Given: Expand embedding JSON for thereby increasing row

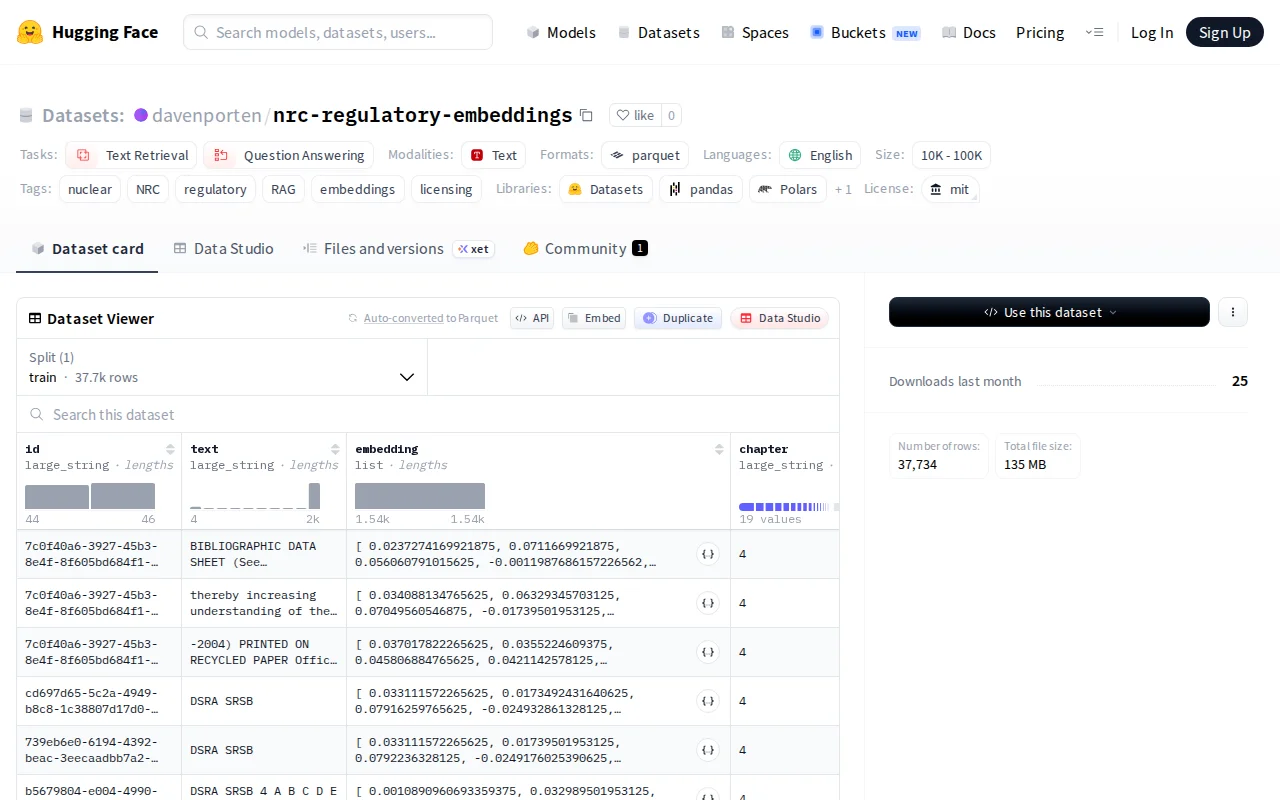Looking at the screenshot, I should (708, 603).
